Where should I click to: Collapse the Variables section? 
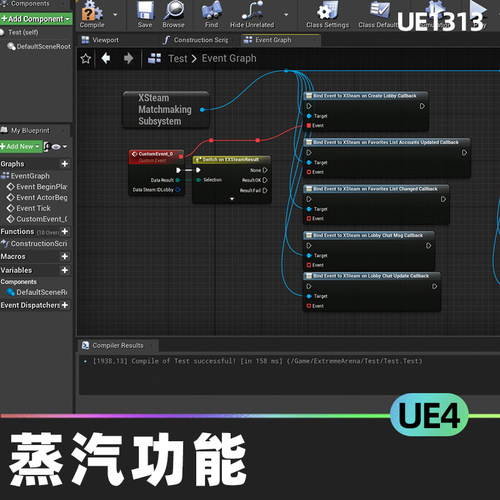pyautogui.click(x=16, y=270)
